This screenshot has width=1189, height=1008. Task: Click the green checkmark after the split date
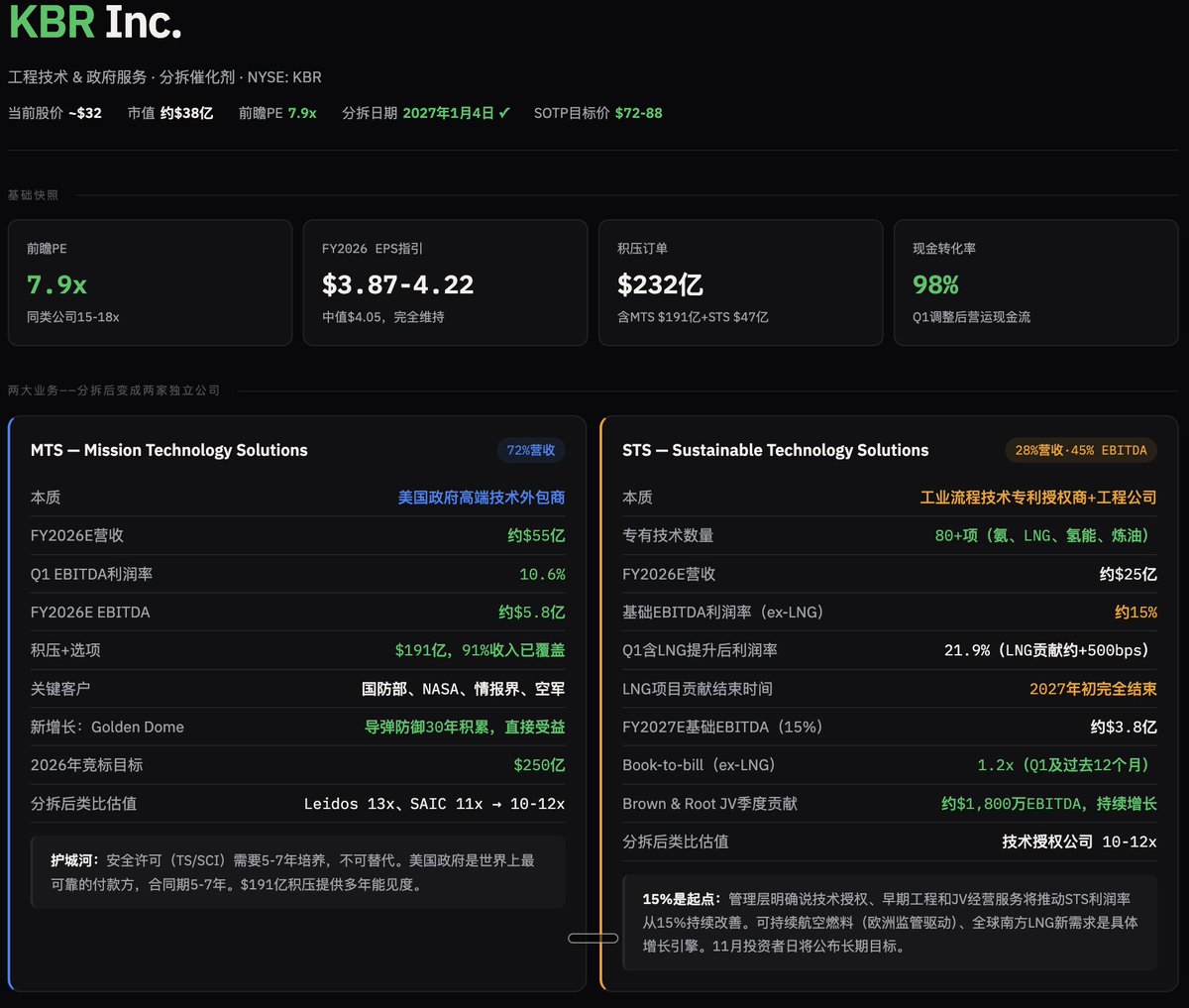pyautogui.click(x=504, y=113)
